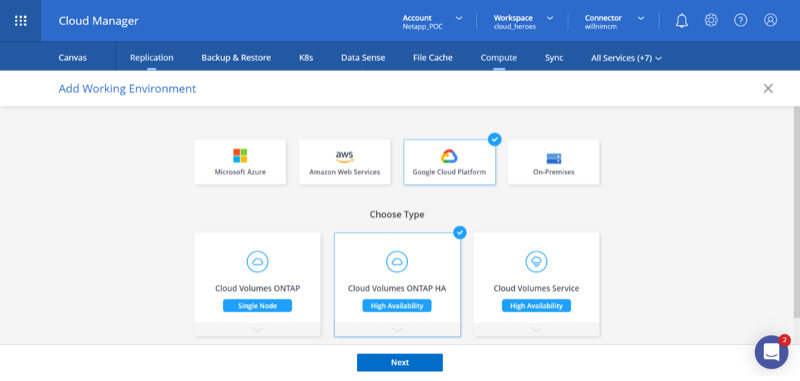Expand details under Cloud Volumes ONTAP HA
800x381 pixels.
point(397,330)
